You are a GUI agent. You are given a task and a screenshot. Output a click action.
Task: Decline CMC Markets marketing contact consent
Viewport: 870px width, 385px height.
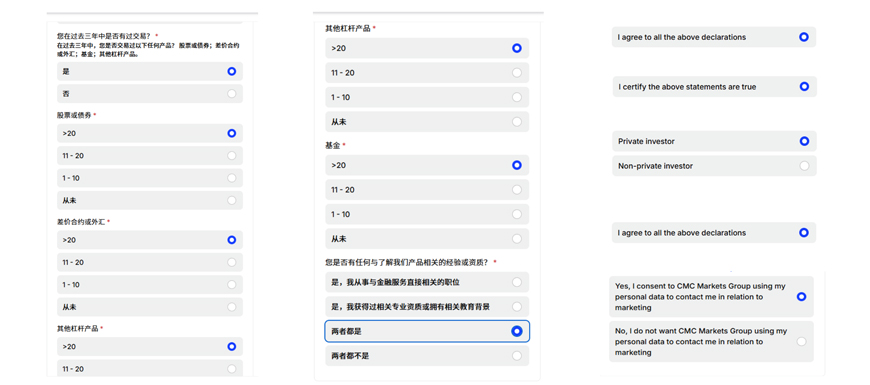711,342
